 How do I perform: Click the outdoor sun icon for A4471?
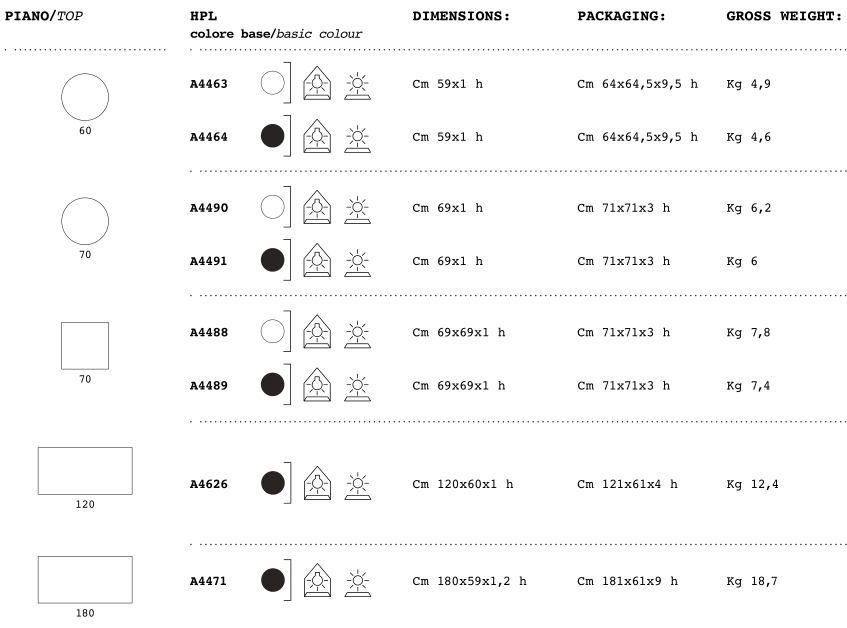357,580
